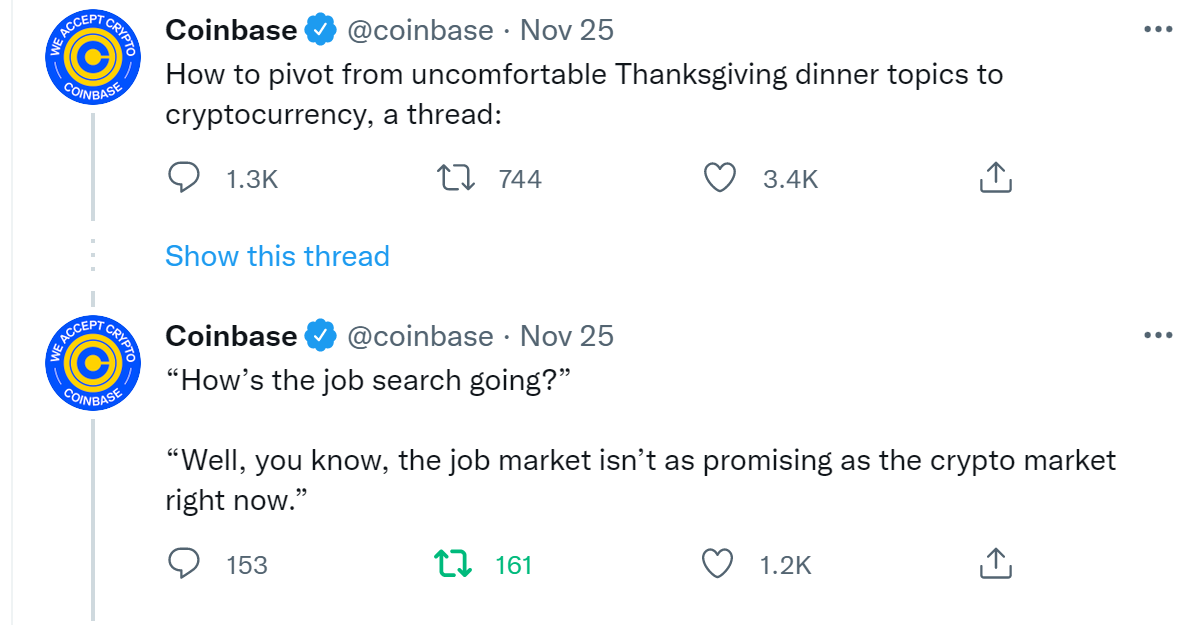1195x625 pixels.
Task: Open @coinbase handle in second tweet
Action: coord(421,336)
